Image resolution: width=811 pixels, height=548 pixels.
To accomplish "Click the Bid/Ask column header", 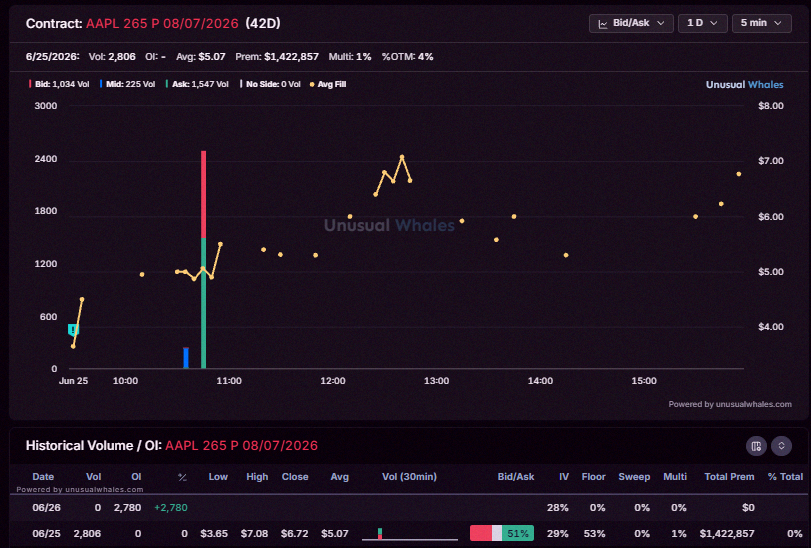I will coord(516,477).
